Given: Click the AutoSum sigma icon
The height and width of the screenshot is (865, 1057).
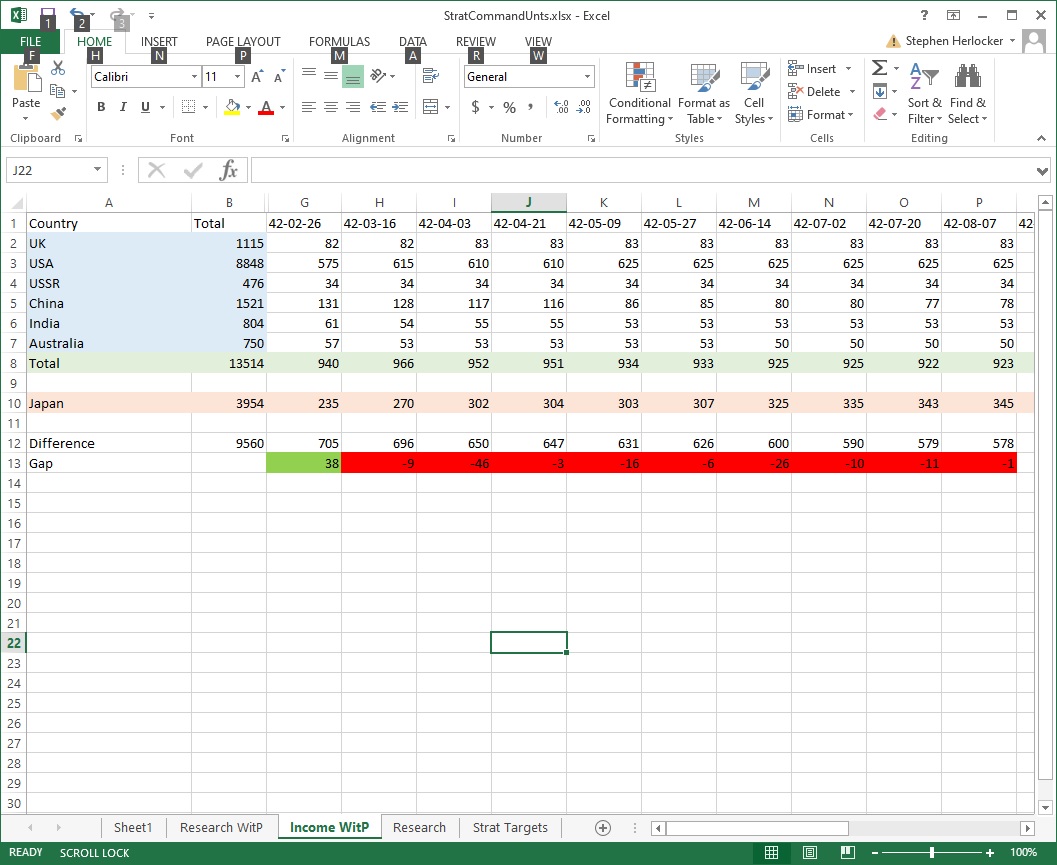Looking at the screenshot, I should (x=879, y=67).
